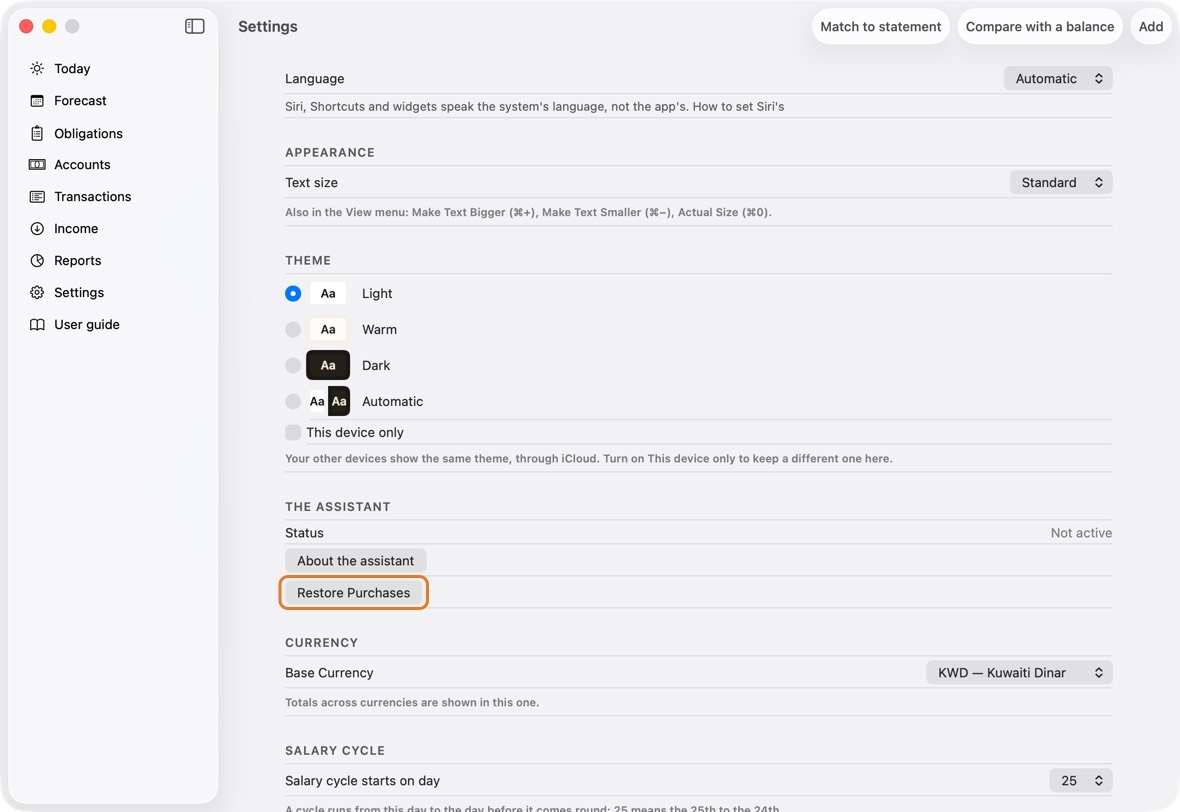Select the Warm theme radio button

pos(293,330)
